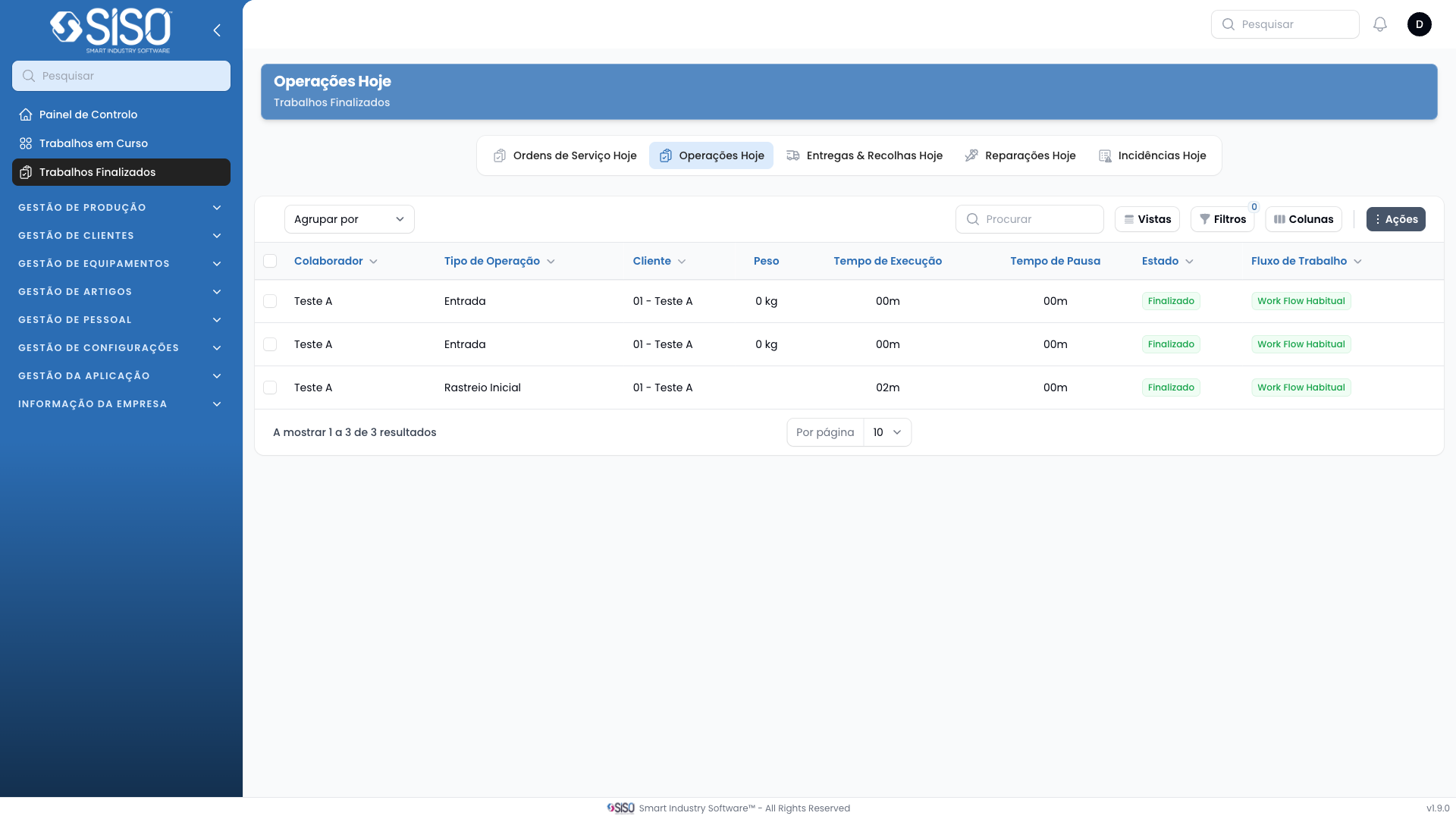The width and height of the screenshot is (1456, 819).
Task: Open the Filtros filter panel
Action: tap(1222, 219)
